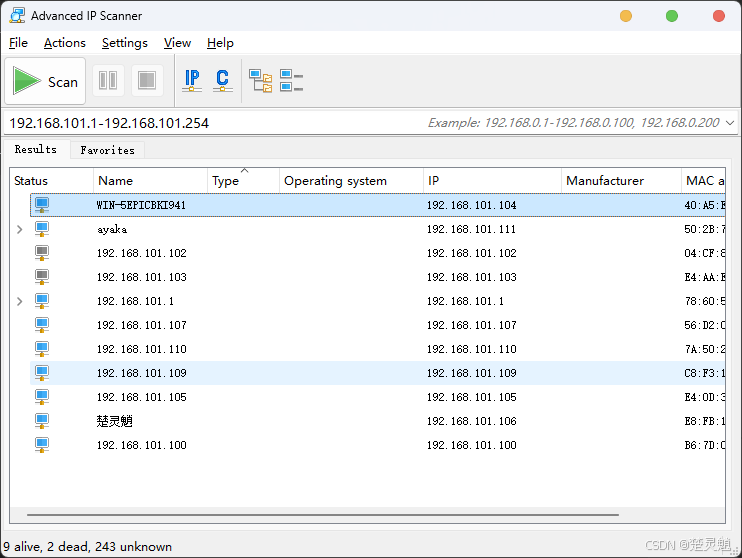Open the View menu

click(177, 43)
